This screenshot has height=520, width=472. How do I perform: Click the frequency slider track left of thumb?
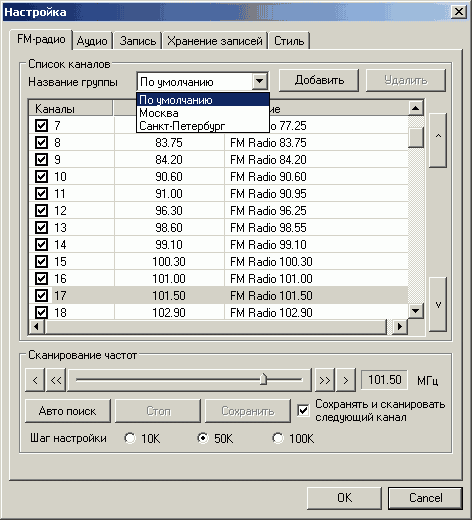pyautogui.click(x=167, y=380)
